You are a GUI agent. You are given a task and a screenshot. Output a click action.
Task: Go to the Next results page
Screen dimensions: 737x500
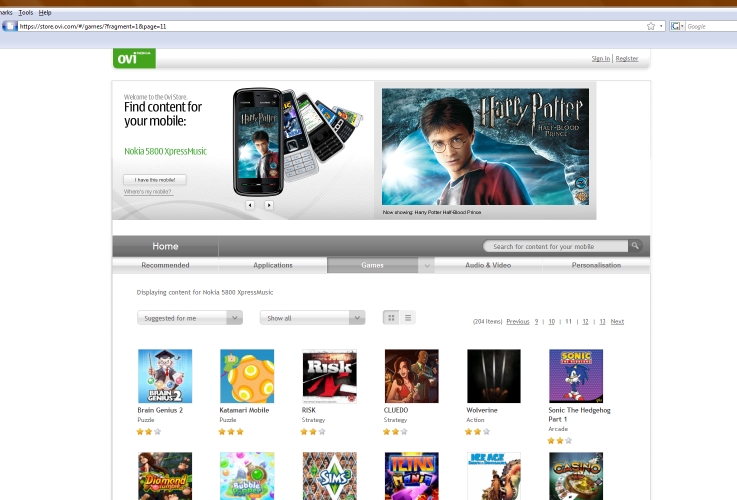tap(617, 322)
